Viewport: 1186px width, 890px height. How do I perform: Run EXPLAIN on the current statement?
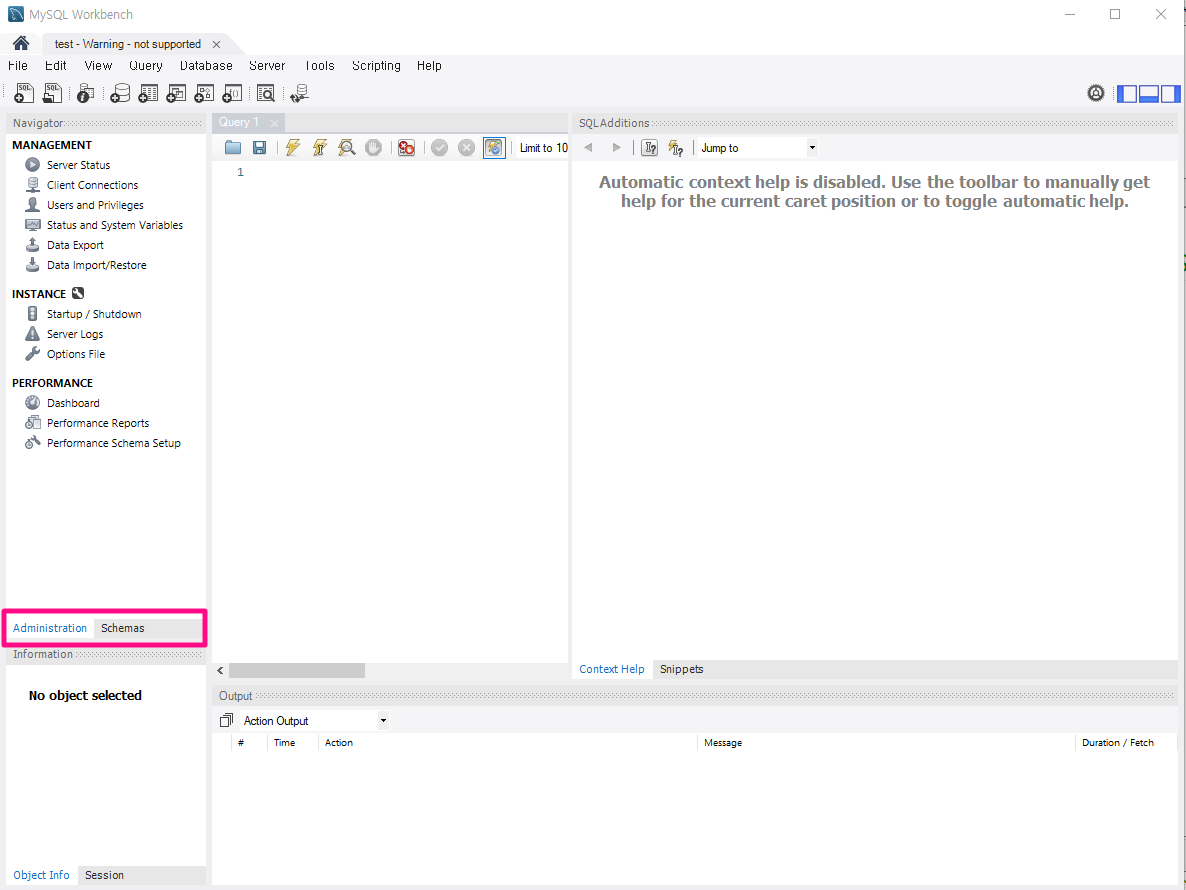[x=346, y=147]
